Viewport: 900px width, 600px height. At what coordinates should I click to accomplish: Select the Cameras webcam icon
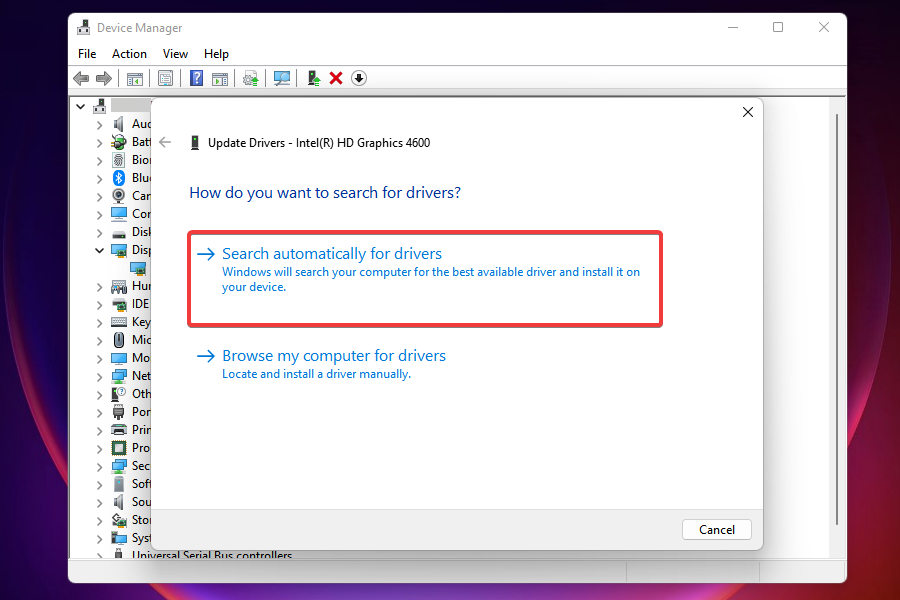[119, 196]
